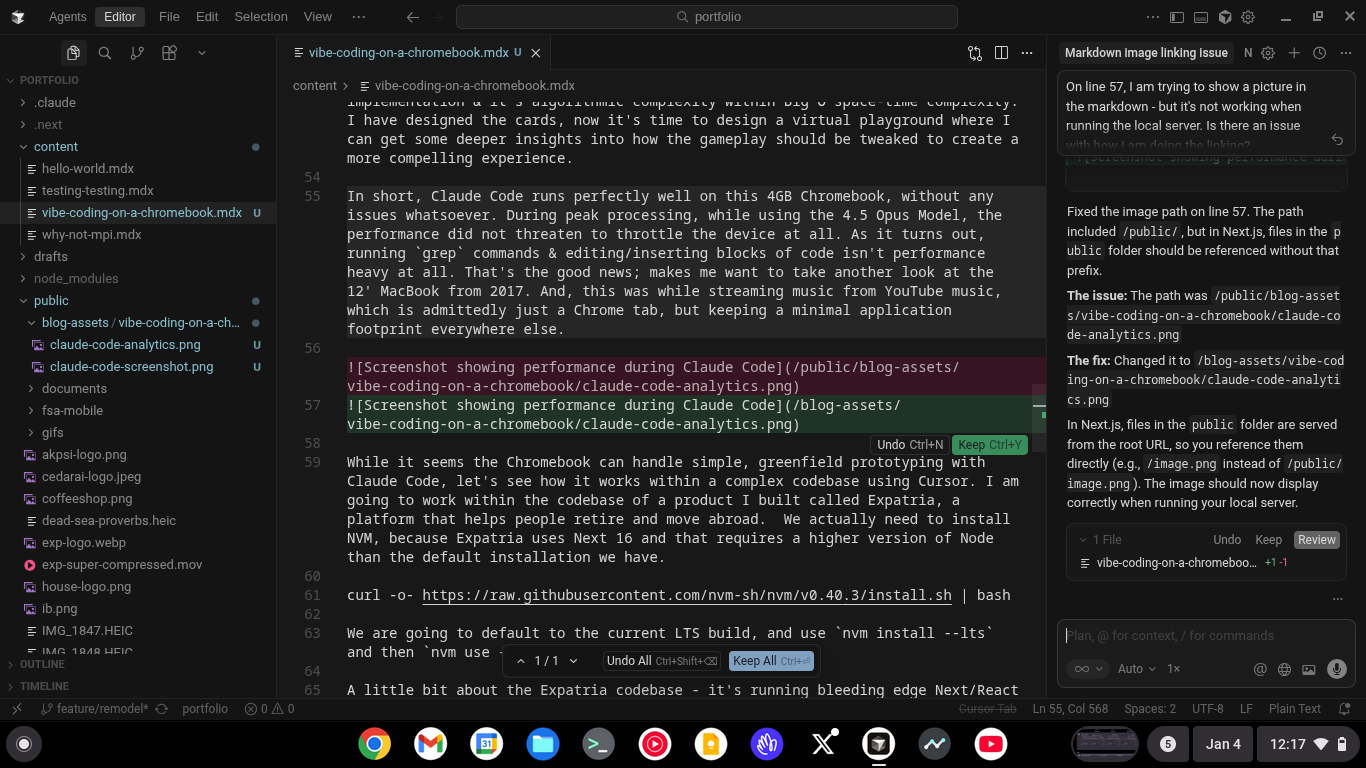Select the Explorer icon in the activity bar
1366x768 pixels.
pos(73,52)
